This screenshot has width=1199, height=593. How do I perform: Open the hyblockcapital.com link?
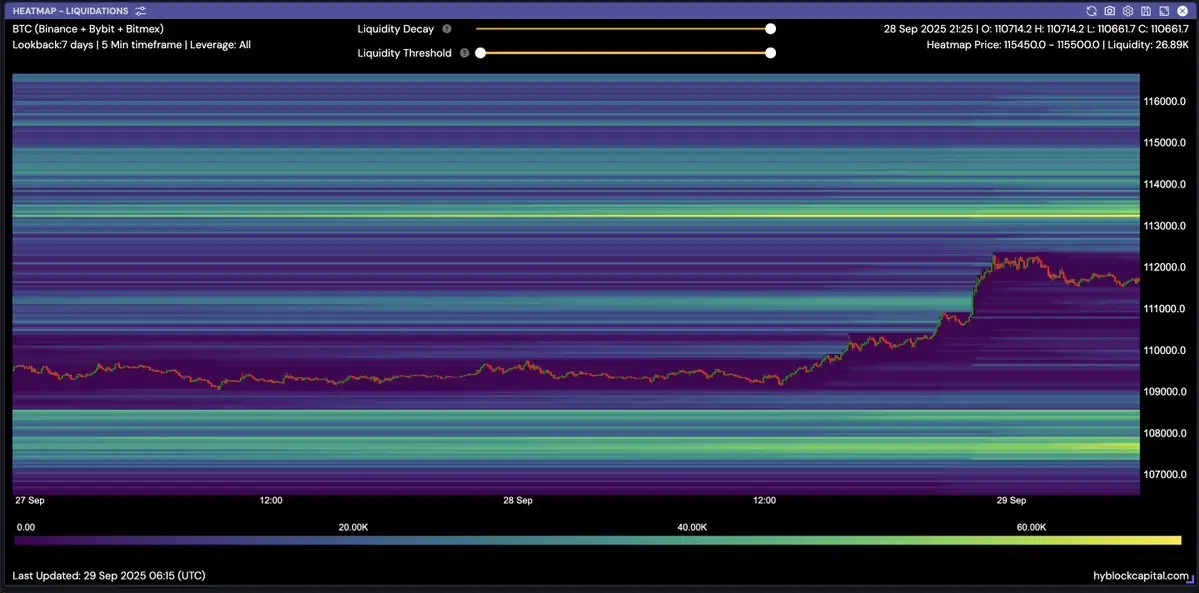pos(1139,575)
